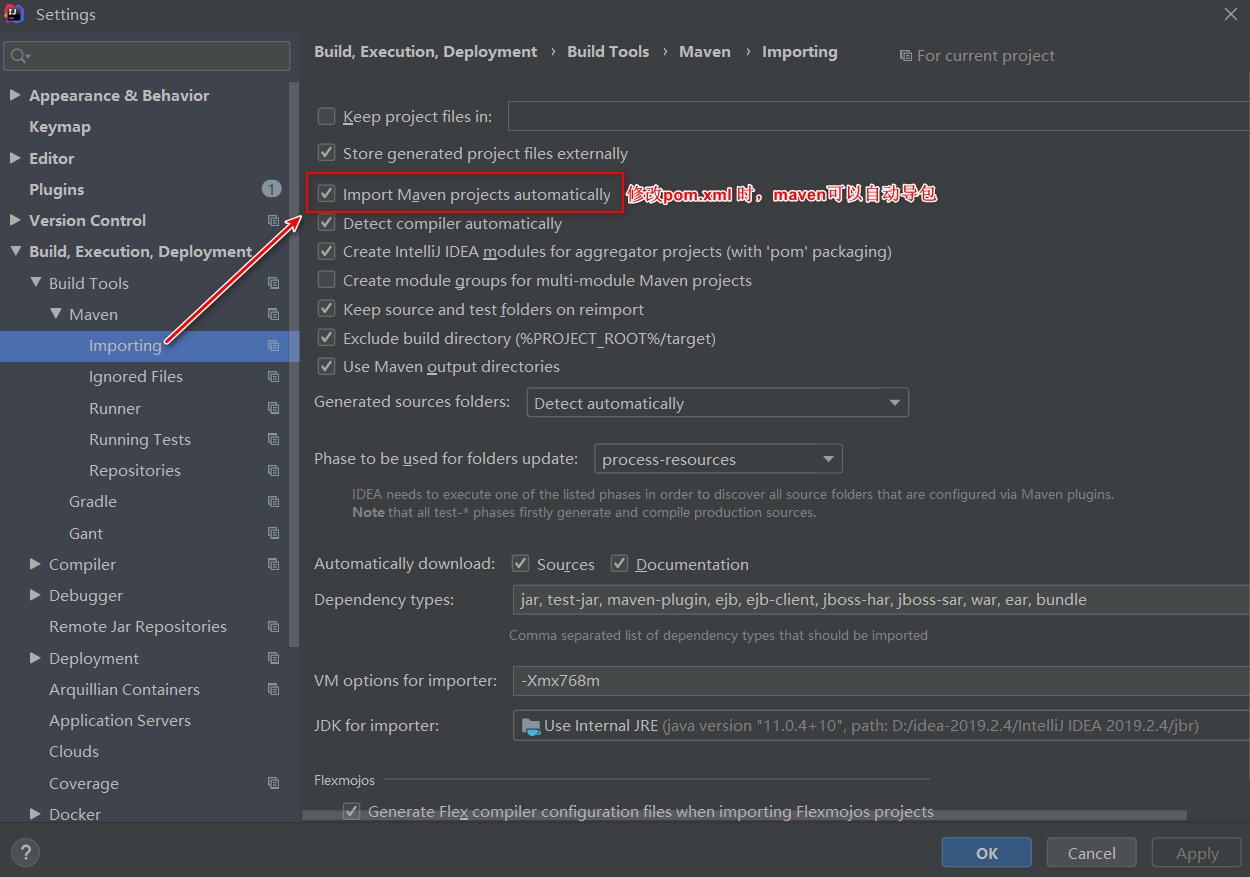Expand the Compiler node

[x=35, y=564]
